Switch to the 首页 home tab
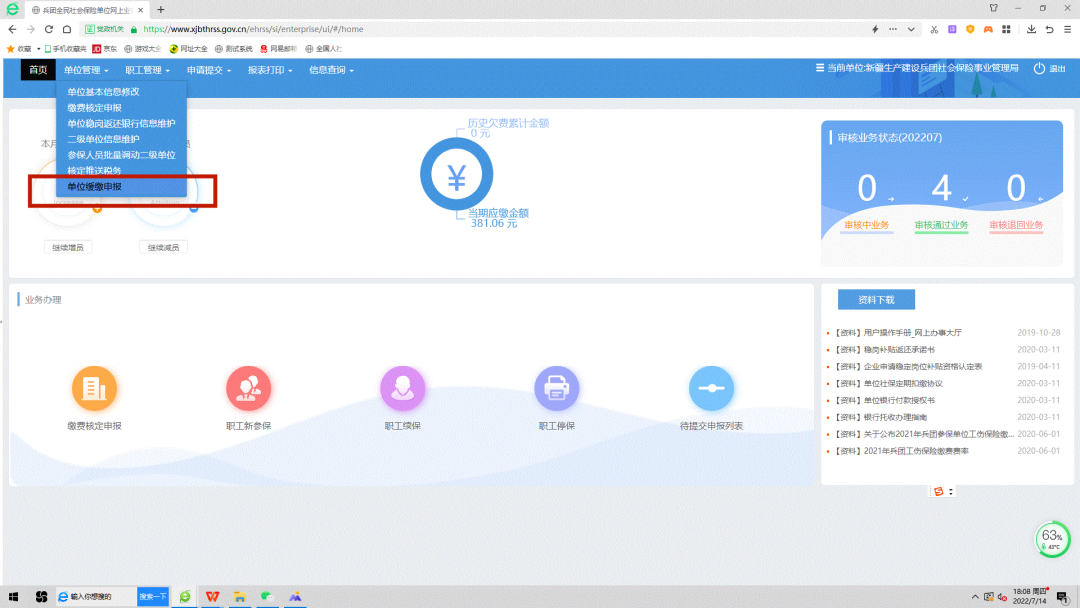The image size is (1080, 608). click(x=38, y=70)
